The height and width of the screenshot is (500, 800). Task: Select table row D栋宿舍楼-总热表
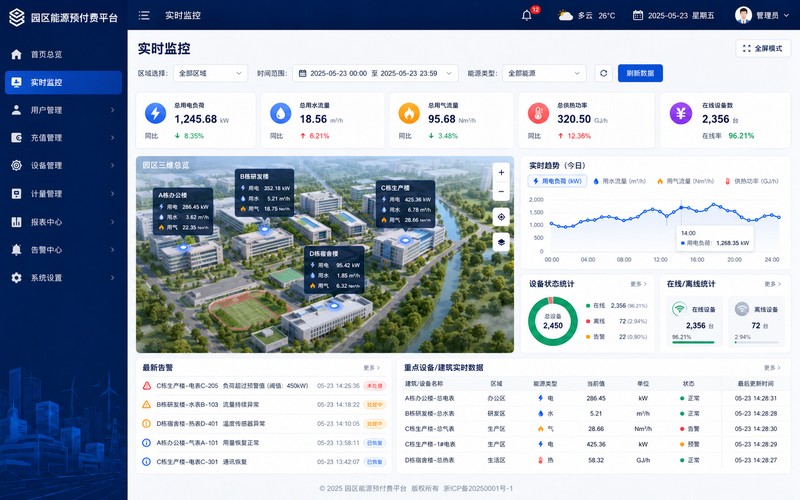tap(594, 460)
